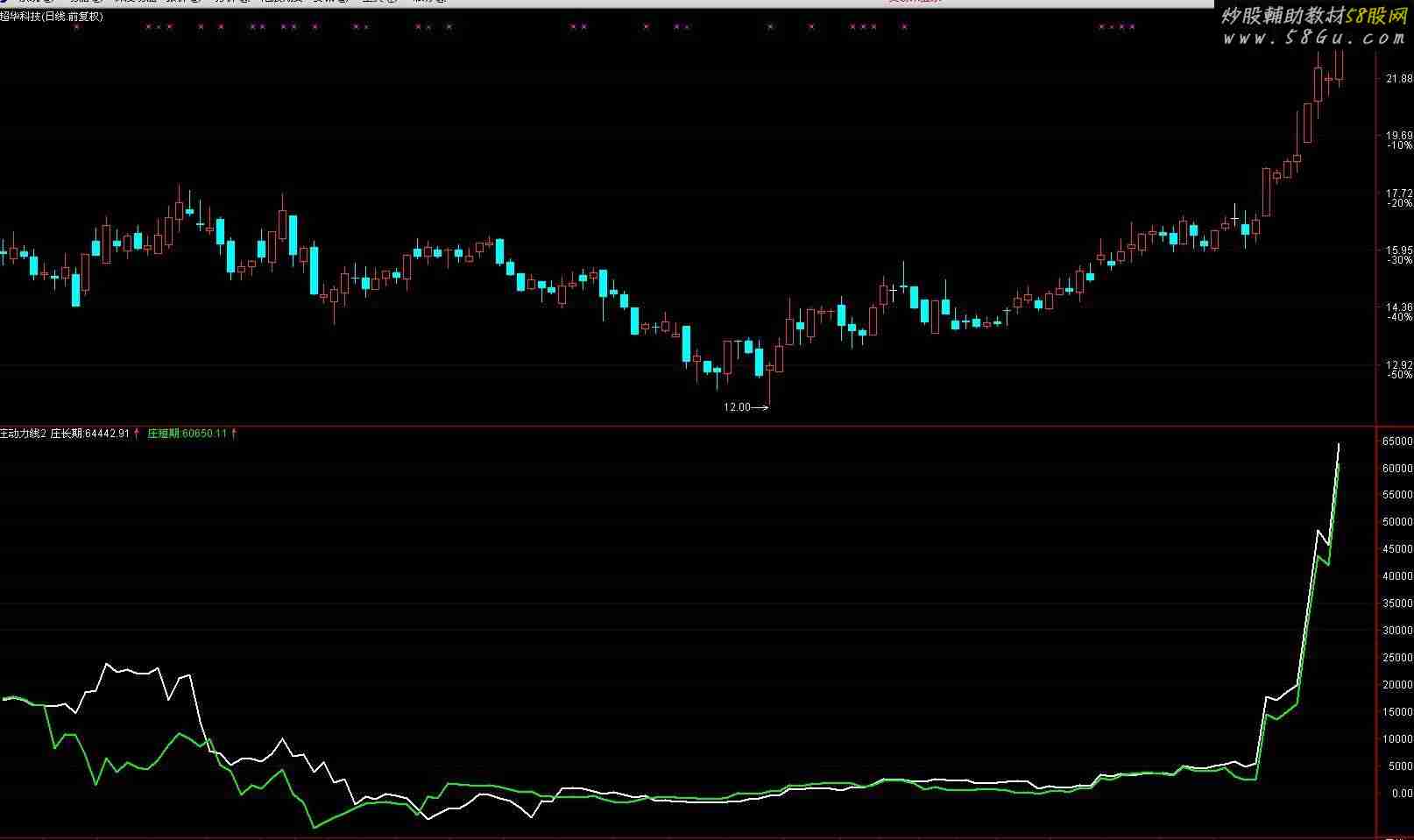Select the 庄长期:64442.91 indicator value

(90, 434)
